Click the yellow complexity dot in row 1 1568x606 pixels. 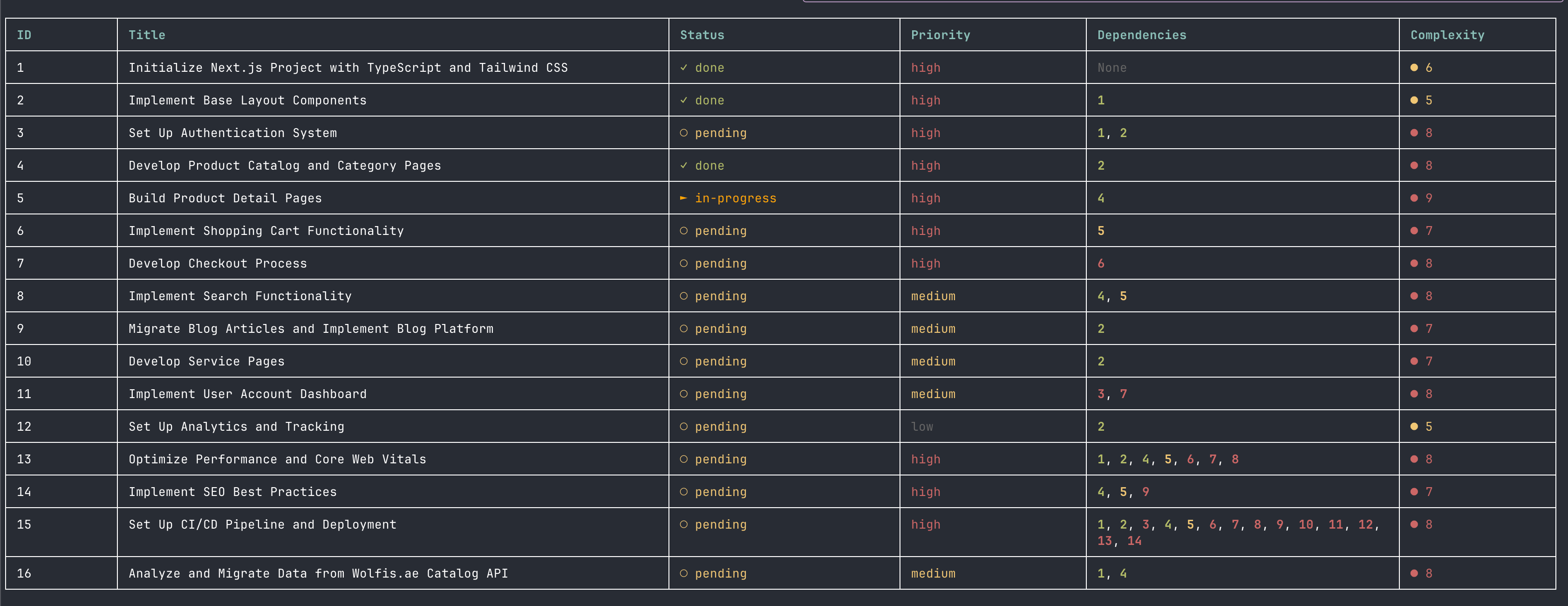(1414, 68)
